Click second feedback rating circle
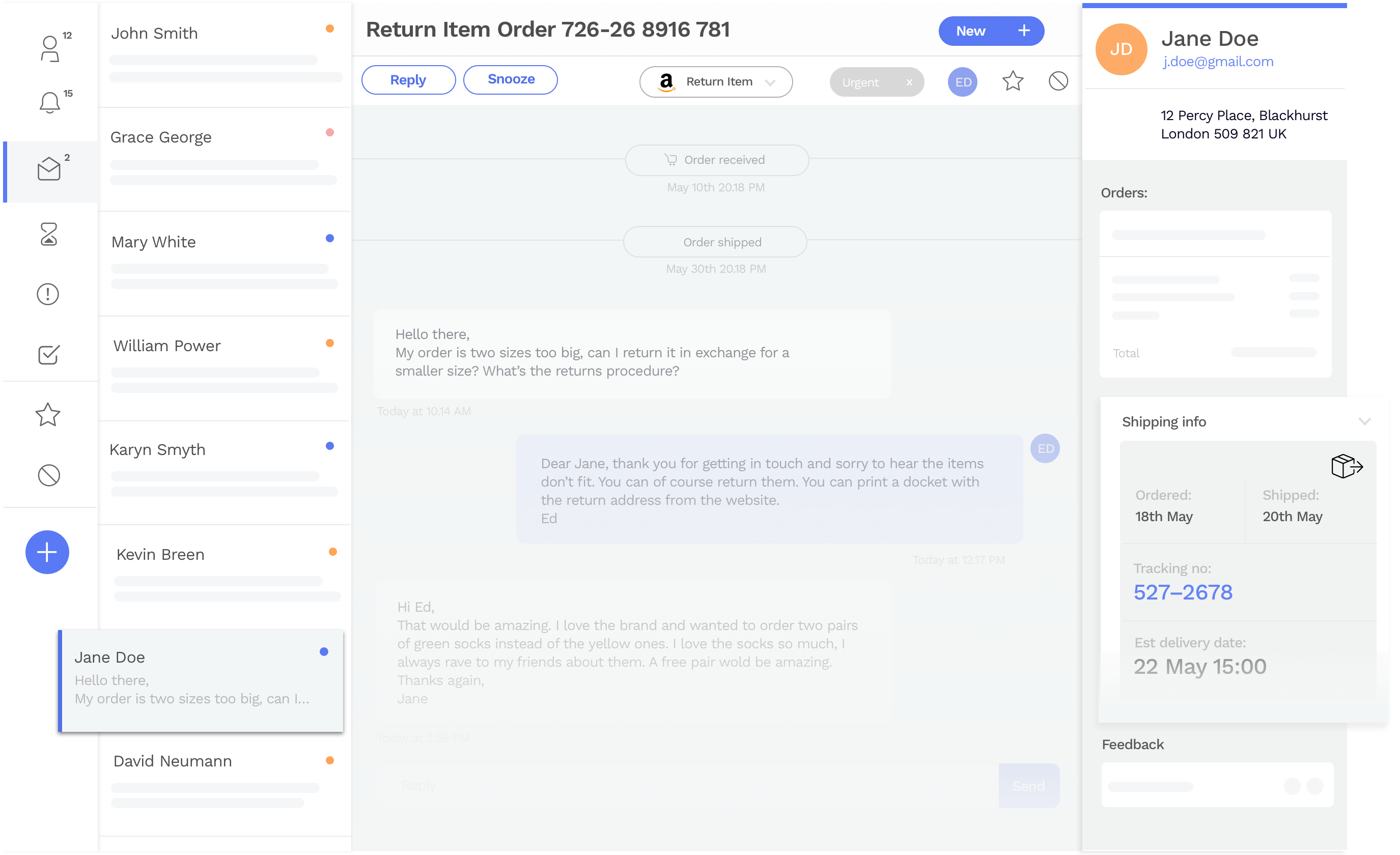 pos(1316,787)
